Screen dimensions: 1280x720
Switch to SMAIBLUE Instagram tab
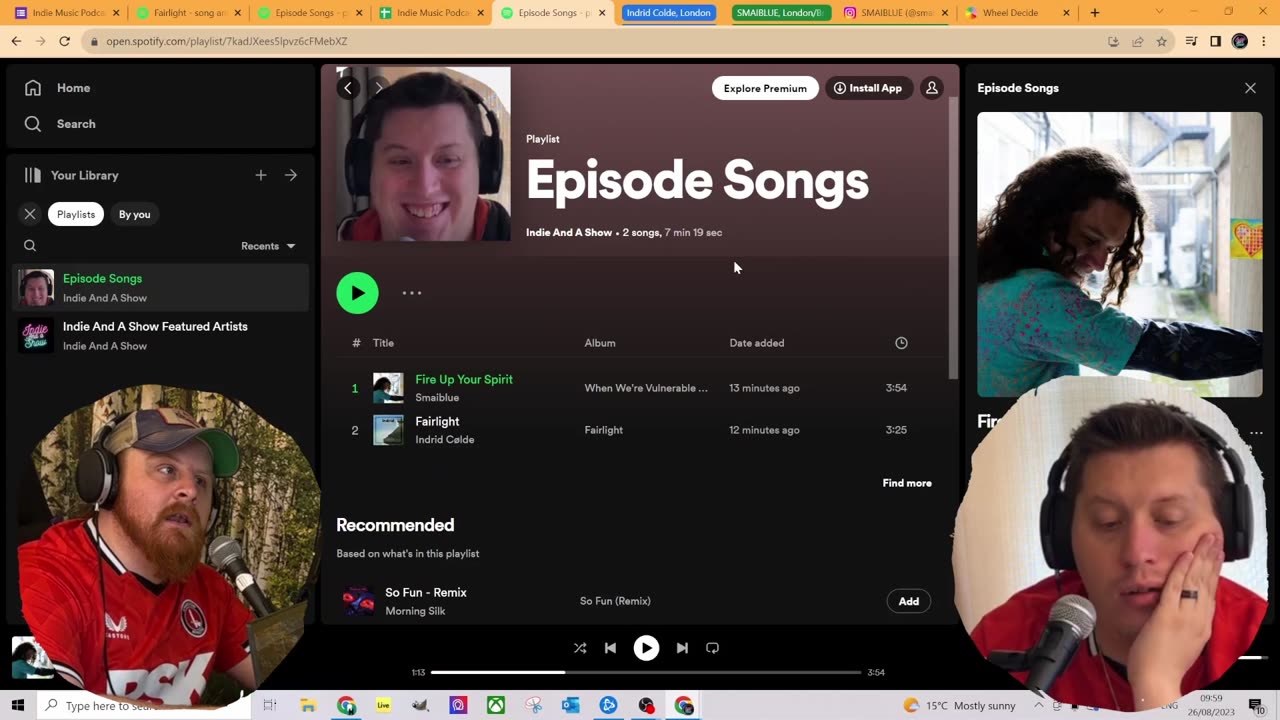(x=894, y=13)
